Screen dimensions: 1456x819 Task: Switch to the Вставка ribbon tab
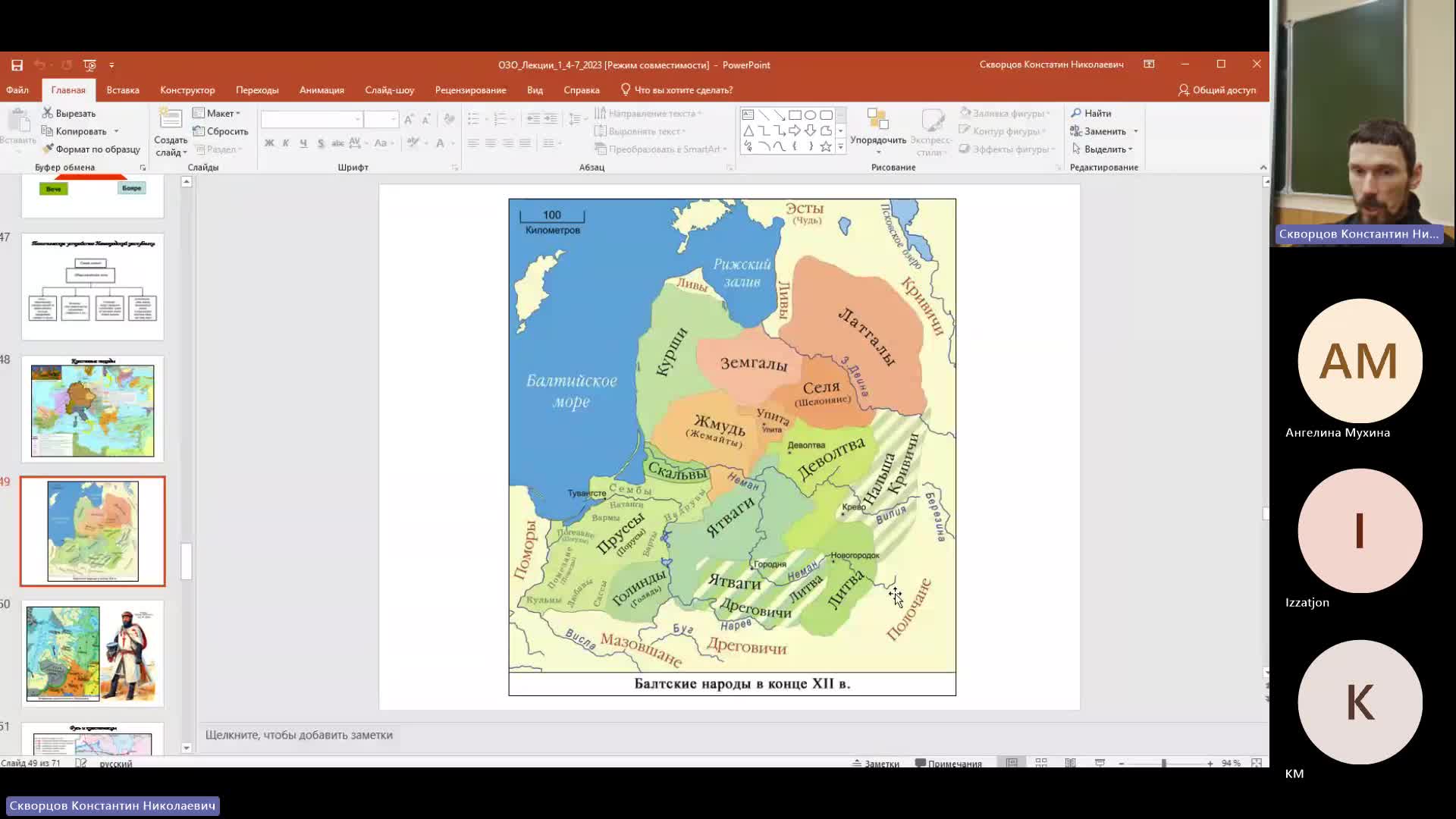[123, 89]
